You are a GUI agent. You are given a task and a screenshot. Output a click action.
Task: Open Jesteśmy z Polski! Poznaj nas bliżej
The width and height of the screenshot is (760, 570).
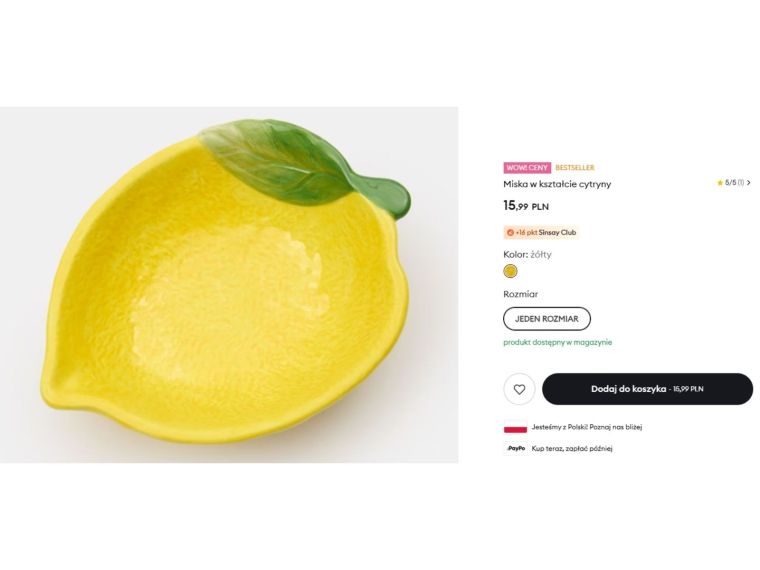(587, 427)
